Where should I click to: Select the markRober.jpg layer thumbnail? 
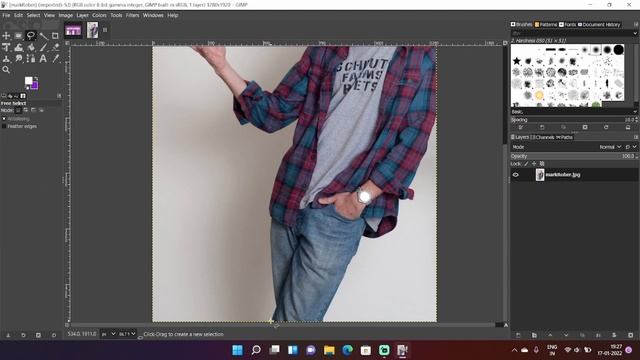click(540, 175)
